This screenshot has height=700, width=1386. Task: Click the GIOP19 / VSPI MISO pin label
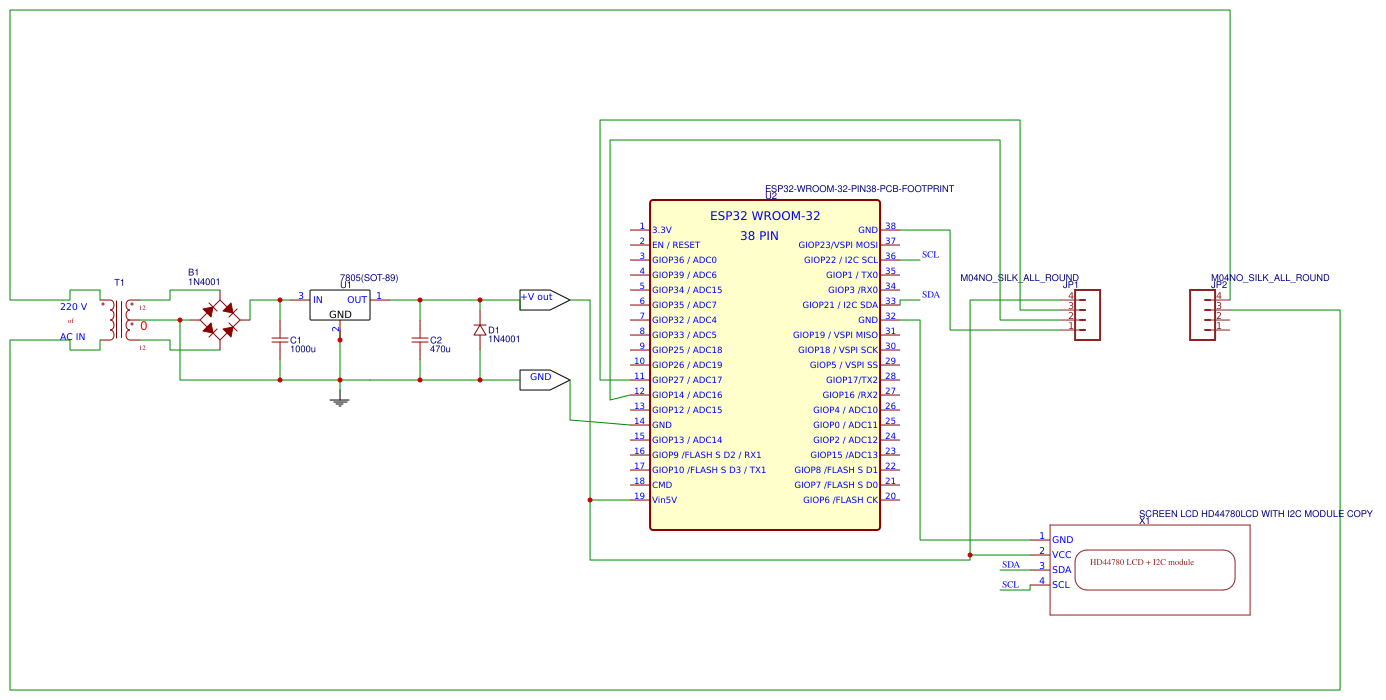coord(836,335)
